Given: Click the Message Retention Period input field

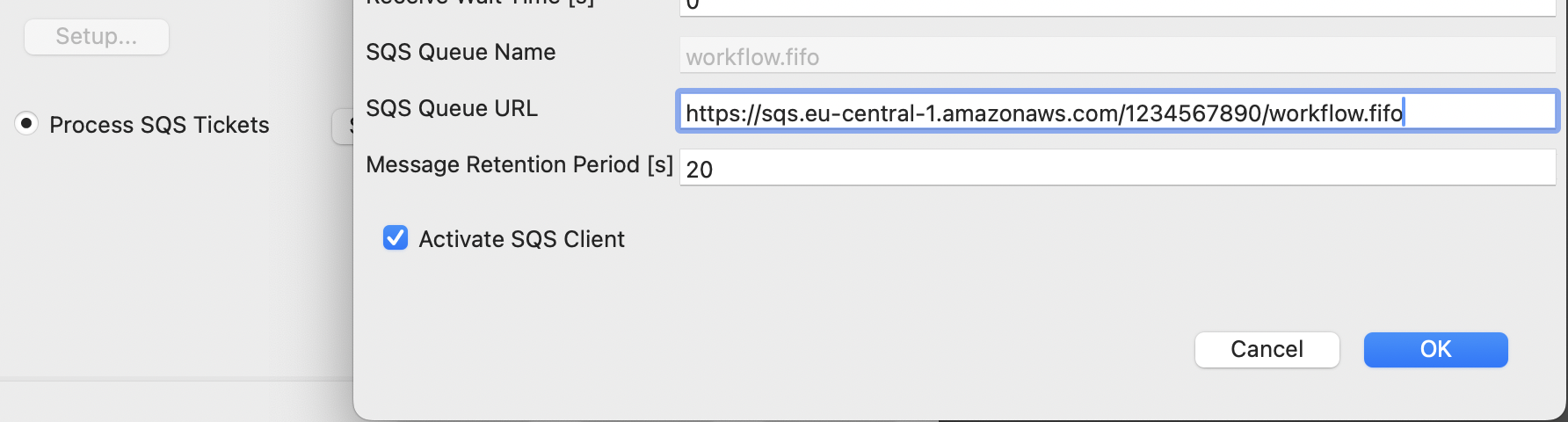Looking at the screenshot, I should 1116,168.
